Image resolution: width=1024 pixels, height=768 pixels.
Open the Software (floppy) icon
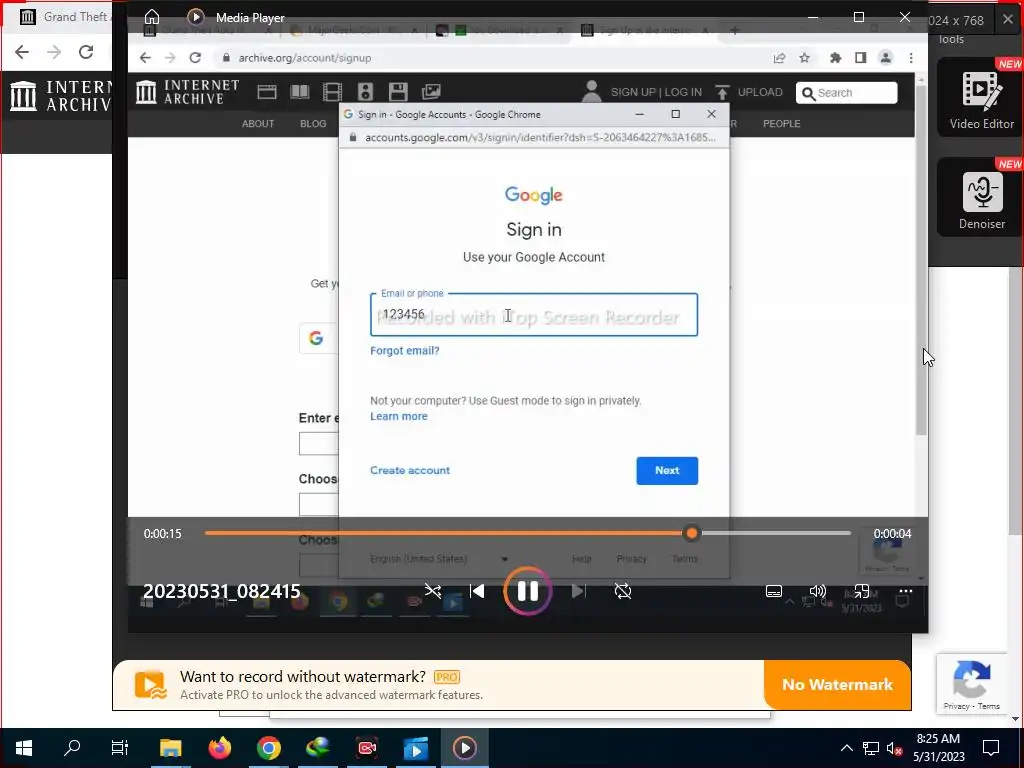click(x=398, y=92)
